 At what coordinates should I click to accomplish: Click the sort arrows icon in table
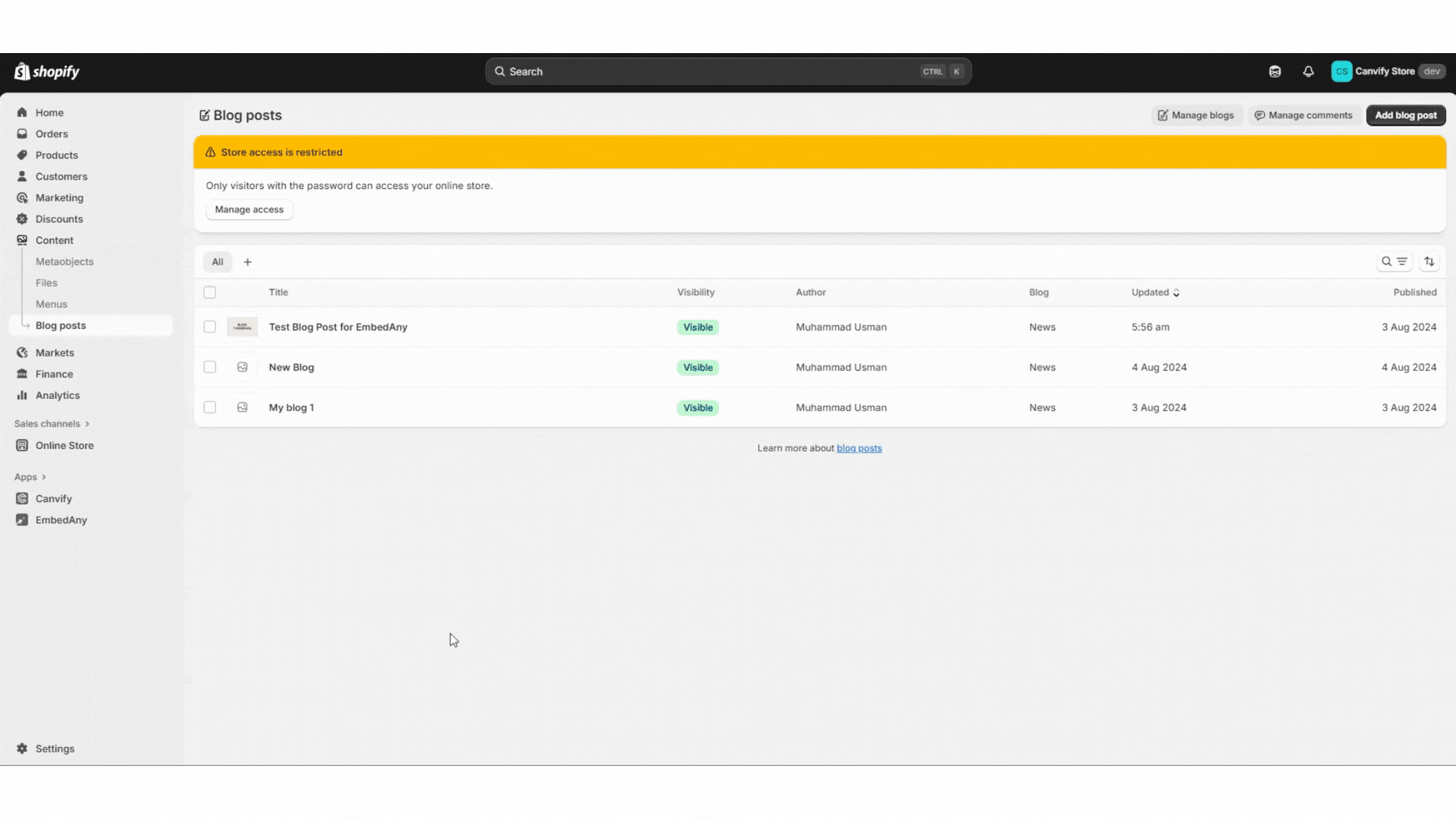tap(1429, 262)
